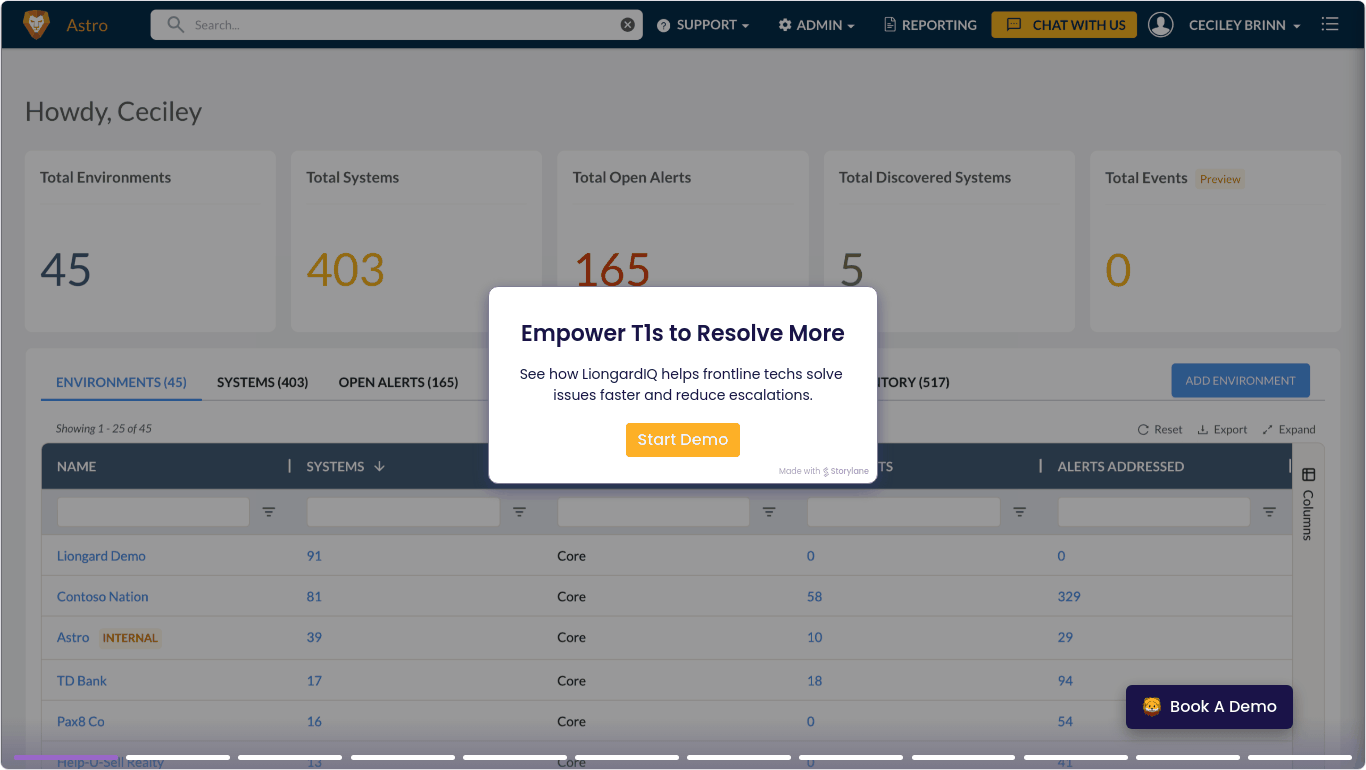Click the Liongard lion logo icon
This screenshot has height=770, width=1366.
coord(36,25)
